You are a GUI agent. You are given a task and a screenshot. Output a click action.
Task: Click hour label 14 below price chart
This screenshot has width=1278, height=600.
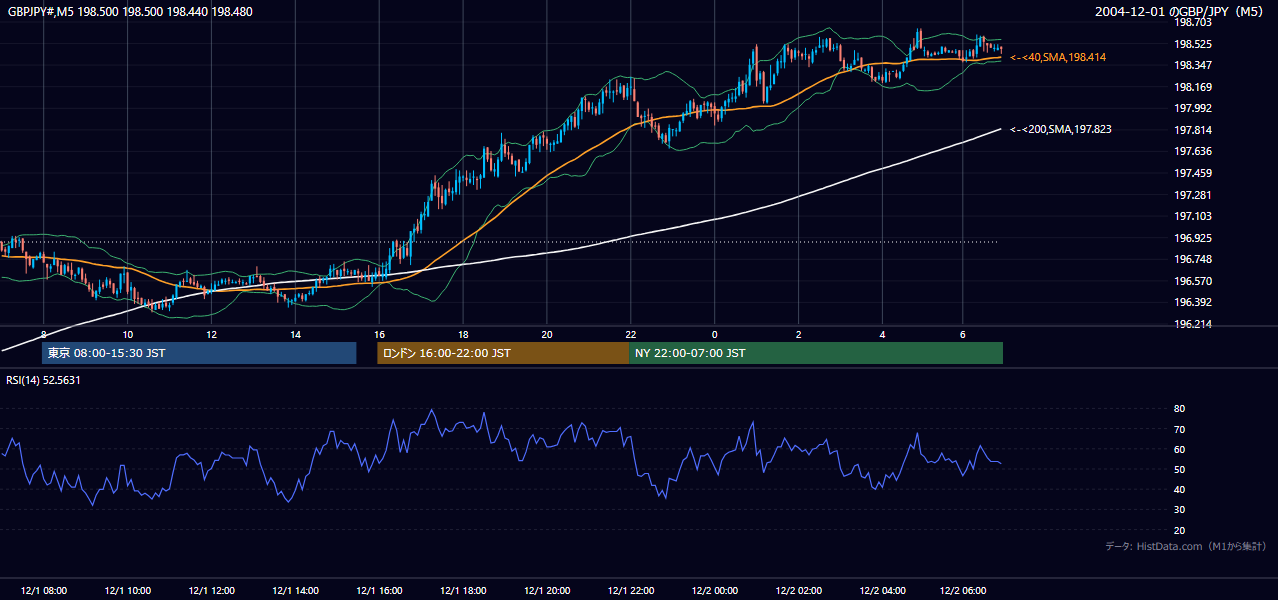pos(295,334)
